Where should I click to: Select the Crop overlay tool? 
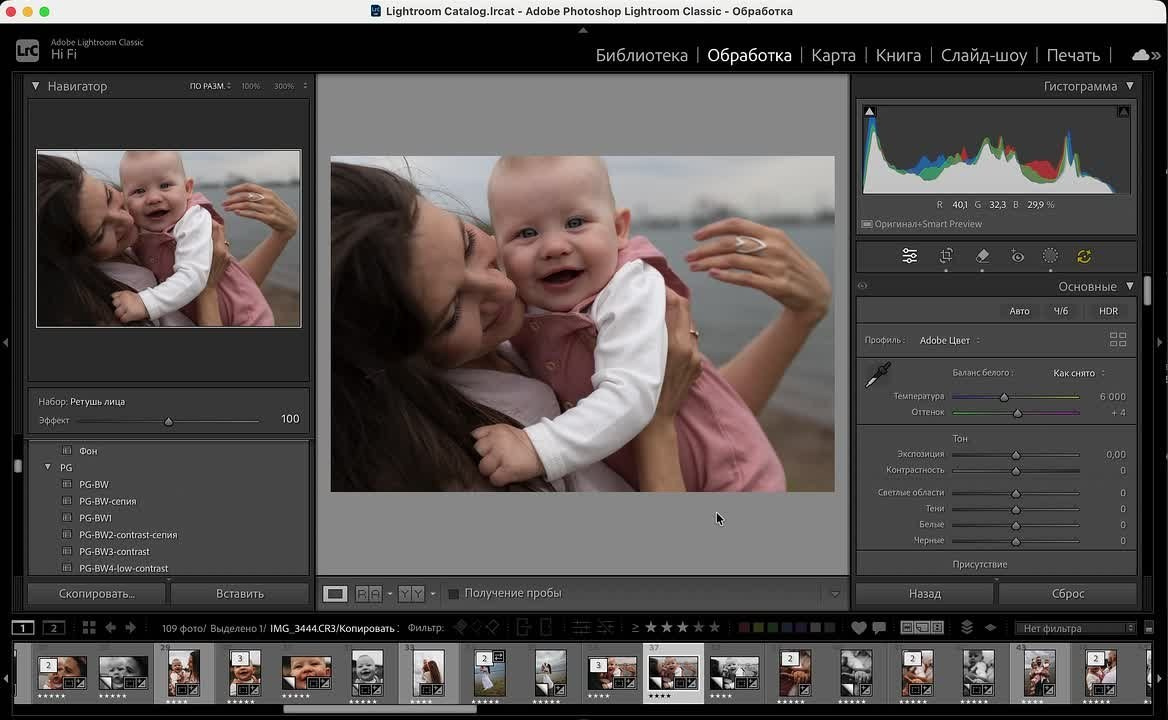point(946,257)
